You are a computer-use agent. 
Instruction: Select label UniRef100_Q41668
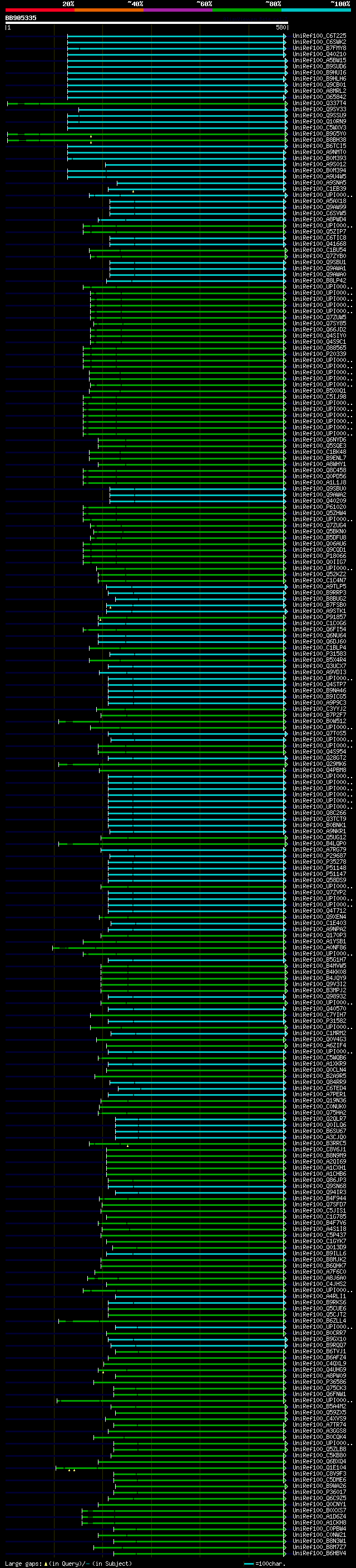(319, 244)
